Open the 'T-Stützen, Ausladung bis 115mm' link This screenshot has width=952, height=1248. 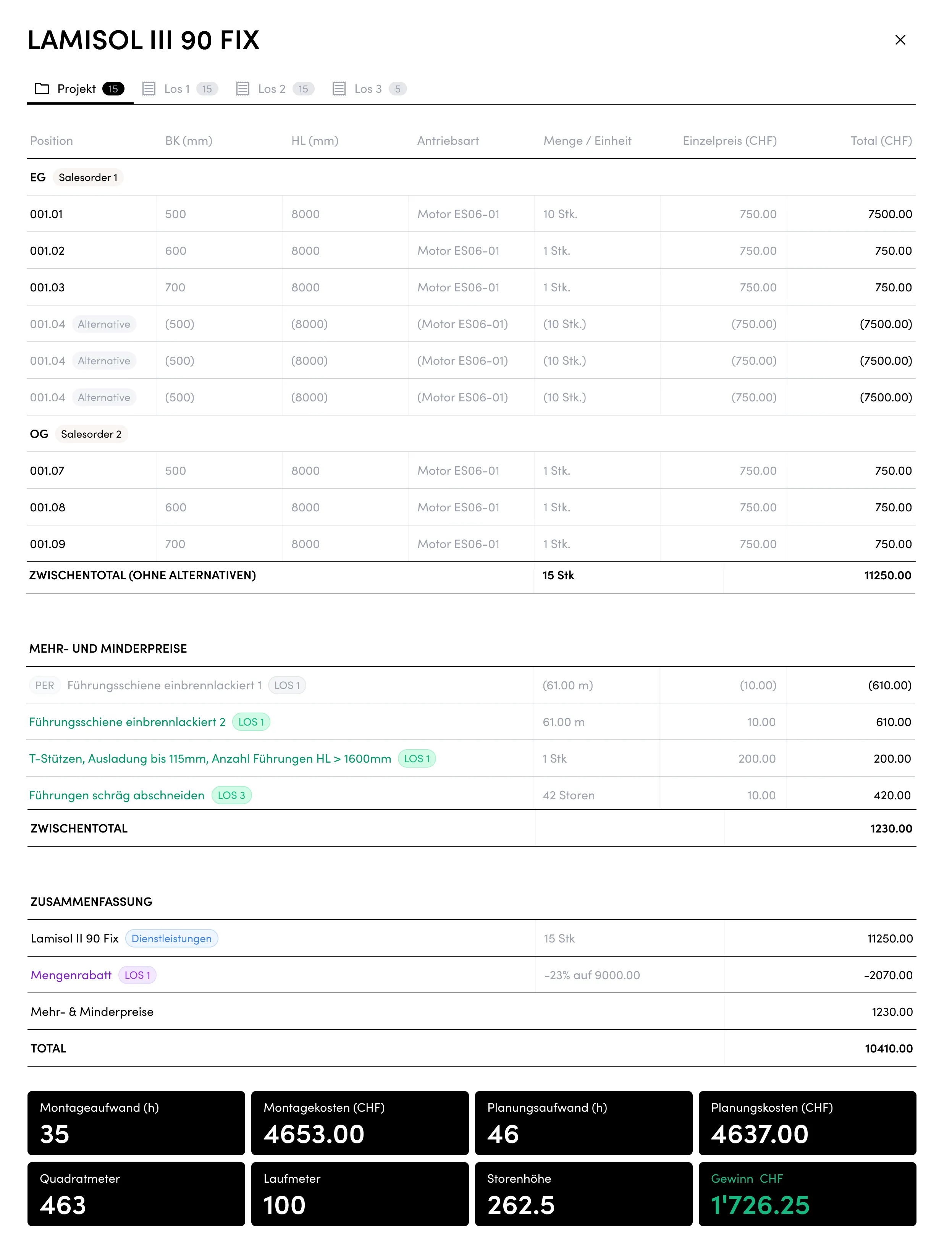tap(210, 758)
